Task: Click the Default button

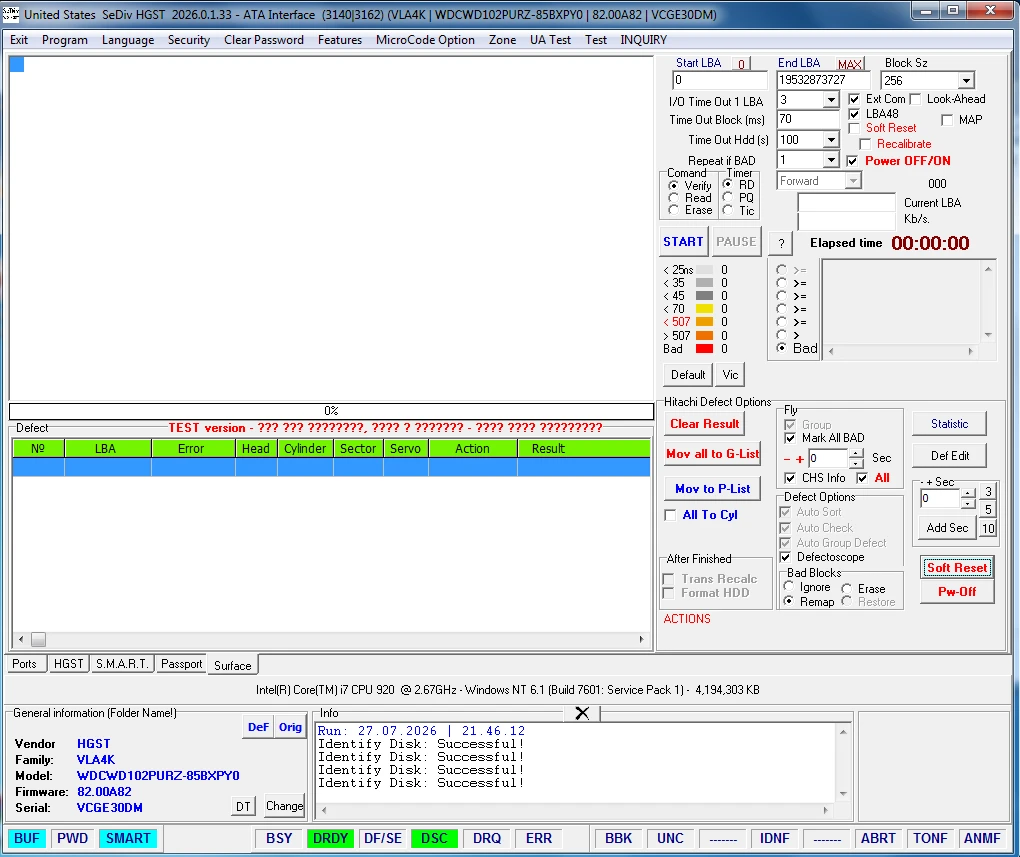Action: coord(688,375)
